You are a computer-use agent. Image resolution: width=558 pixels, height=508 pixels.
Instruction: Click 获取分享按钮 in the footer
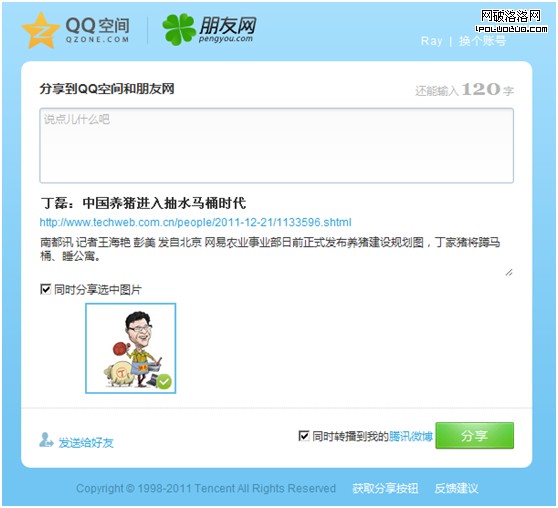(385, 488)
